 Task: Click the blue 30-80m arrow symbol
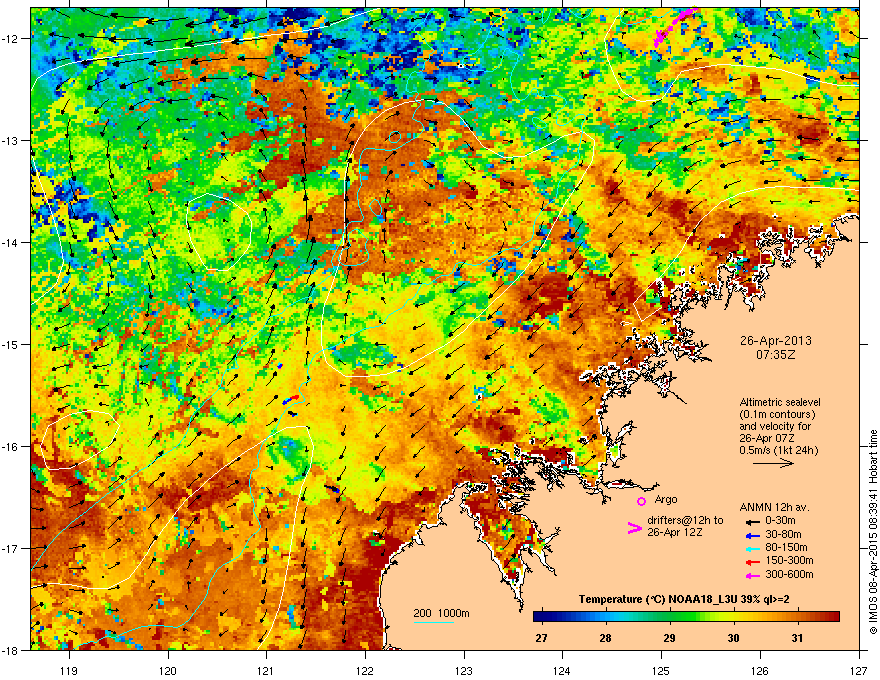pyautogui.click(x=752, y=535)
